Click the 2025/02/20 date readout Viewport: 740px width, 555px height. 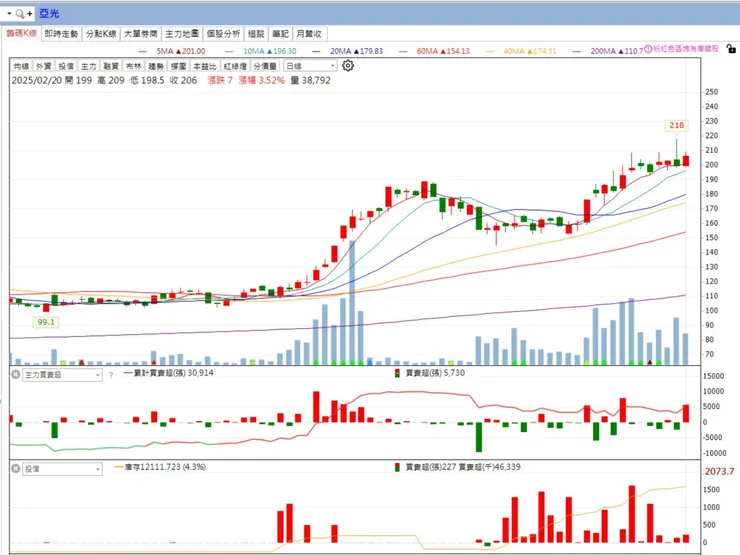point(37,80)
